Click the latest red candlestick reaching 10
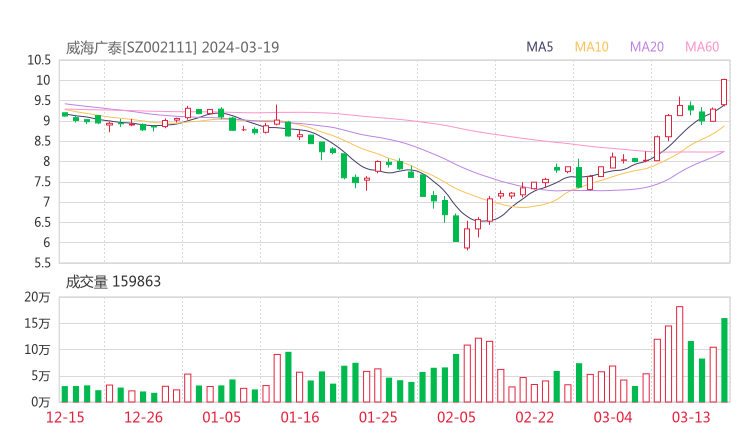This screenshot has width=740, height=440. click(x=724, y=92)
